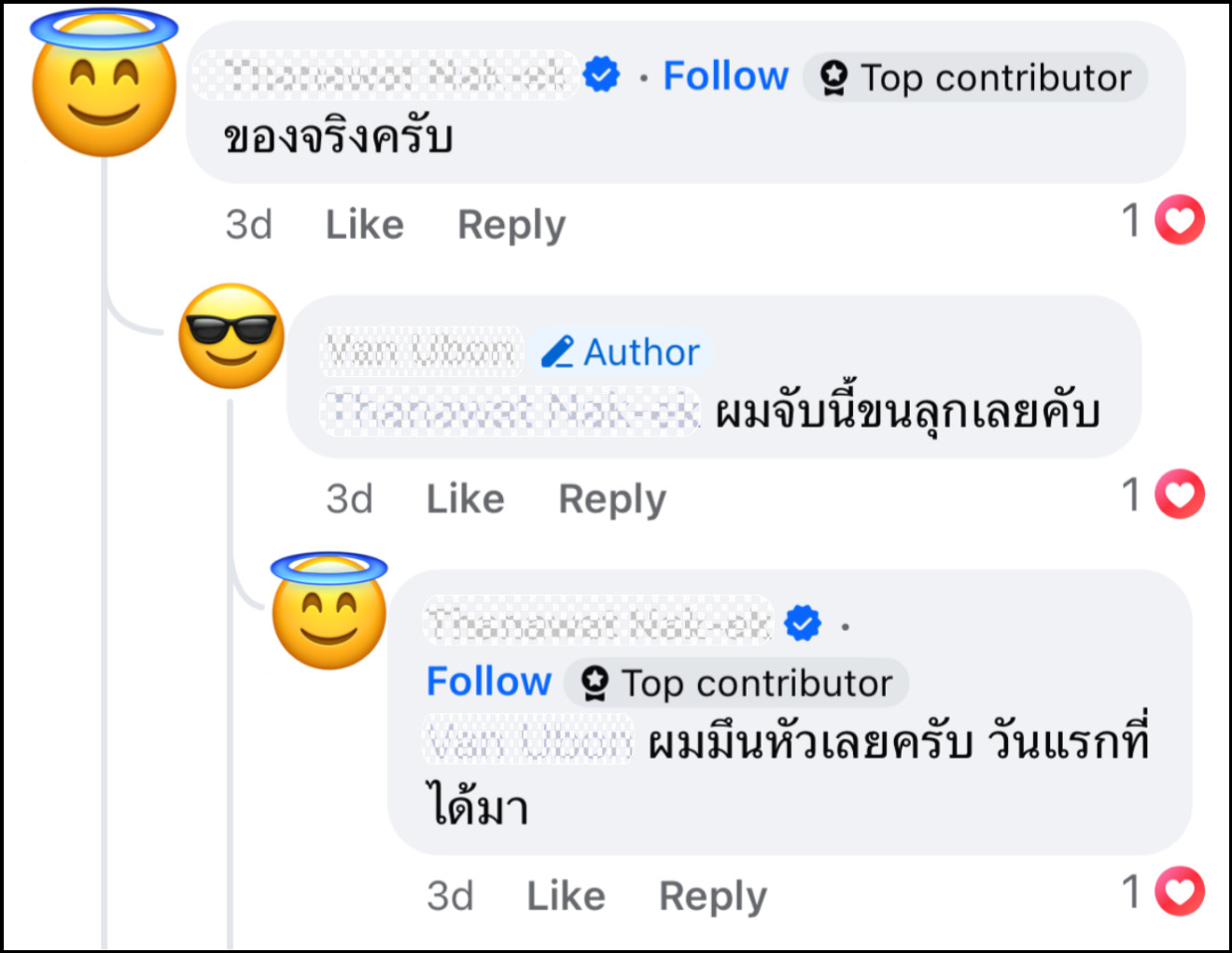Viewport: 1232px width, 953px height.
Task: Like the comment "ของจริงครับ"
Action: (x=364, y=225)
